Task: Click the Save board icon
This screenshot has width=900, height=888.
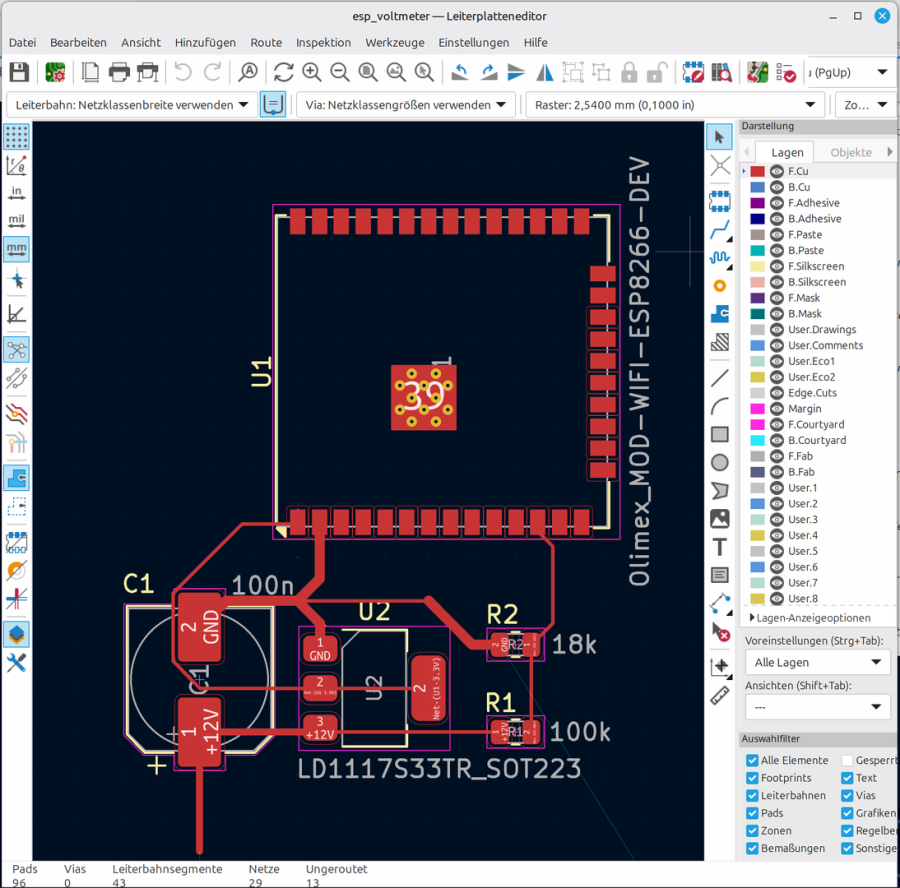Action: [x=19, y=72]
